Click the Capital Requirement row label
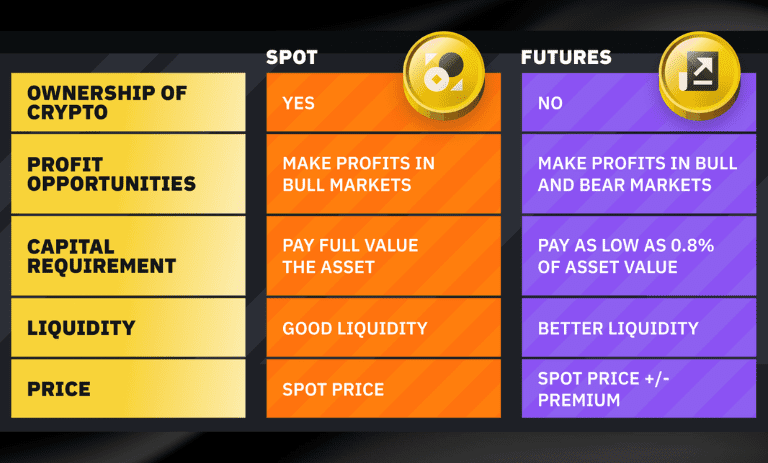The width and height of the screenshot is (768, 463). click(x=128, y=256)
